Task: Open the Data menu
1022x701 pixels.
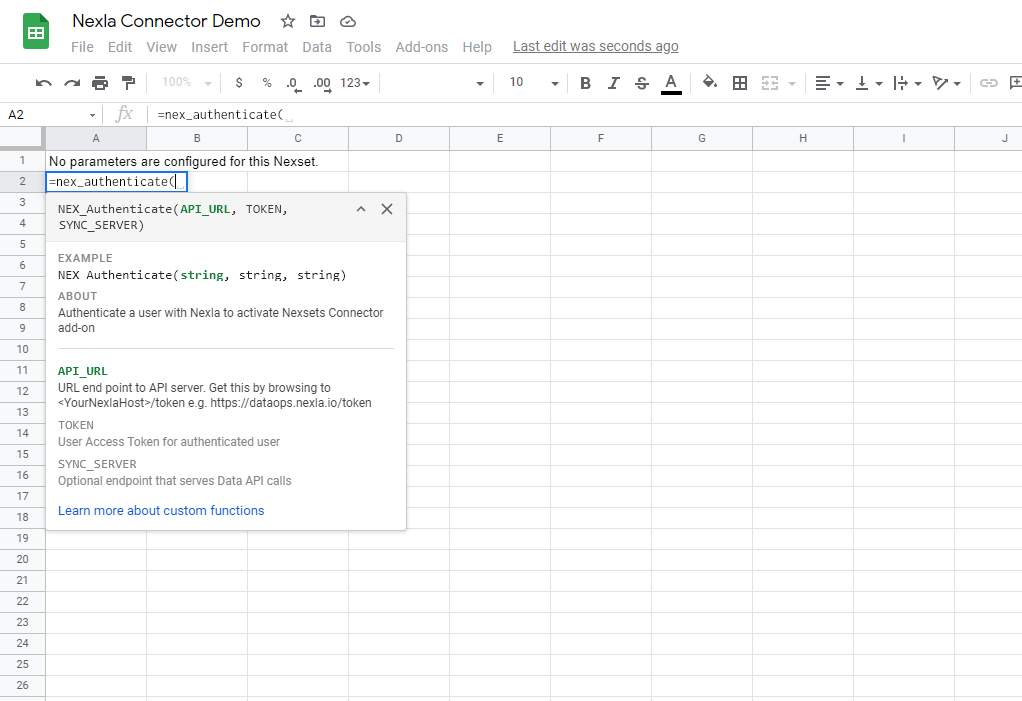Action: tap(317, 47)
